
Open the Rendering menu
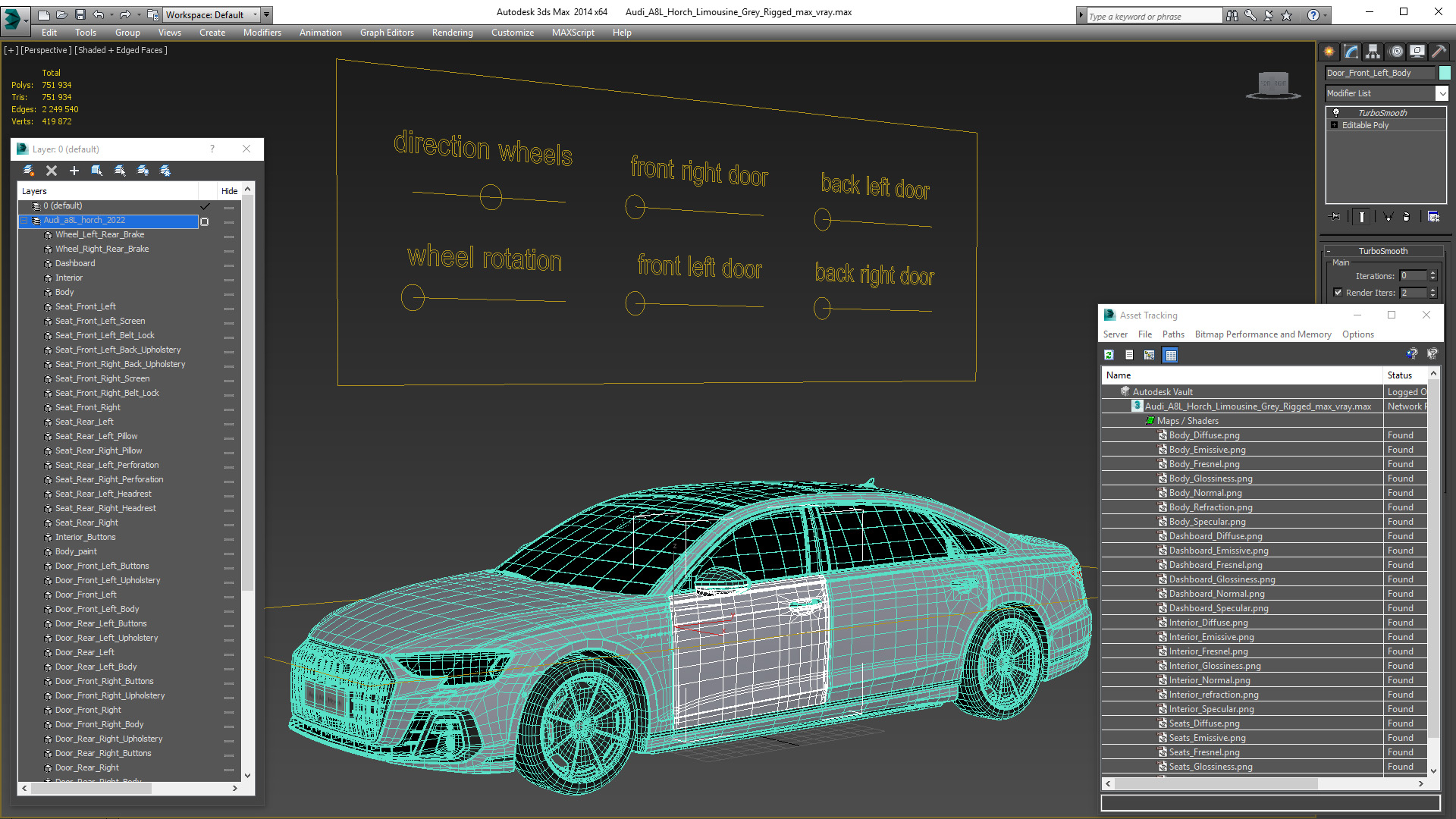click(x=452, y=33)
